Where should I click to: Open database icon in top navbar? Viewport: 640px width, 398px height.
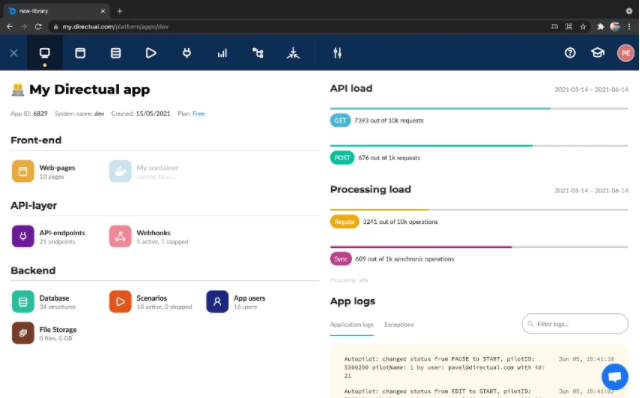click(x=116, y=53)
